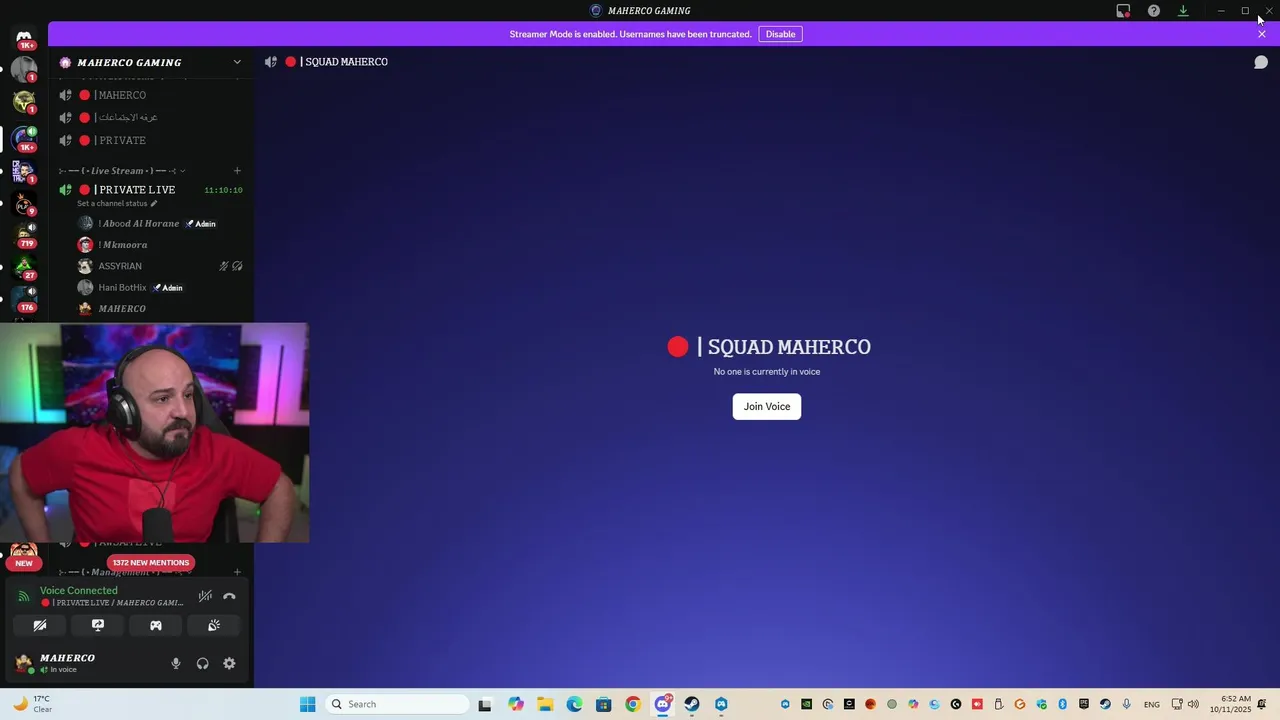This screenshot has height=720, width=1280.
Task: Add a channel to Management category
Action: (x=237, y=572)
